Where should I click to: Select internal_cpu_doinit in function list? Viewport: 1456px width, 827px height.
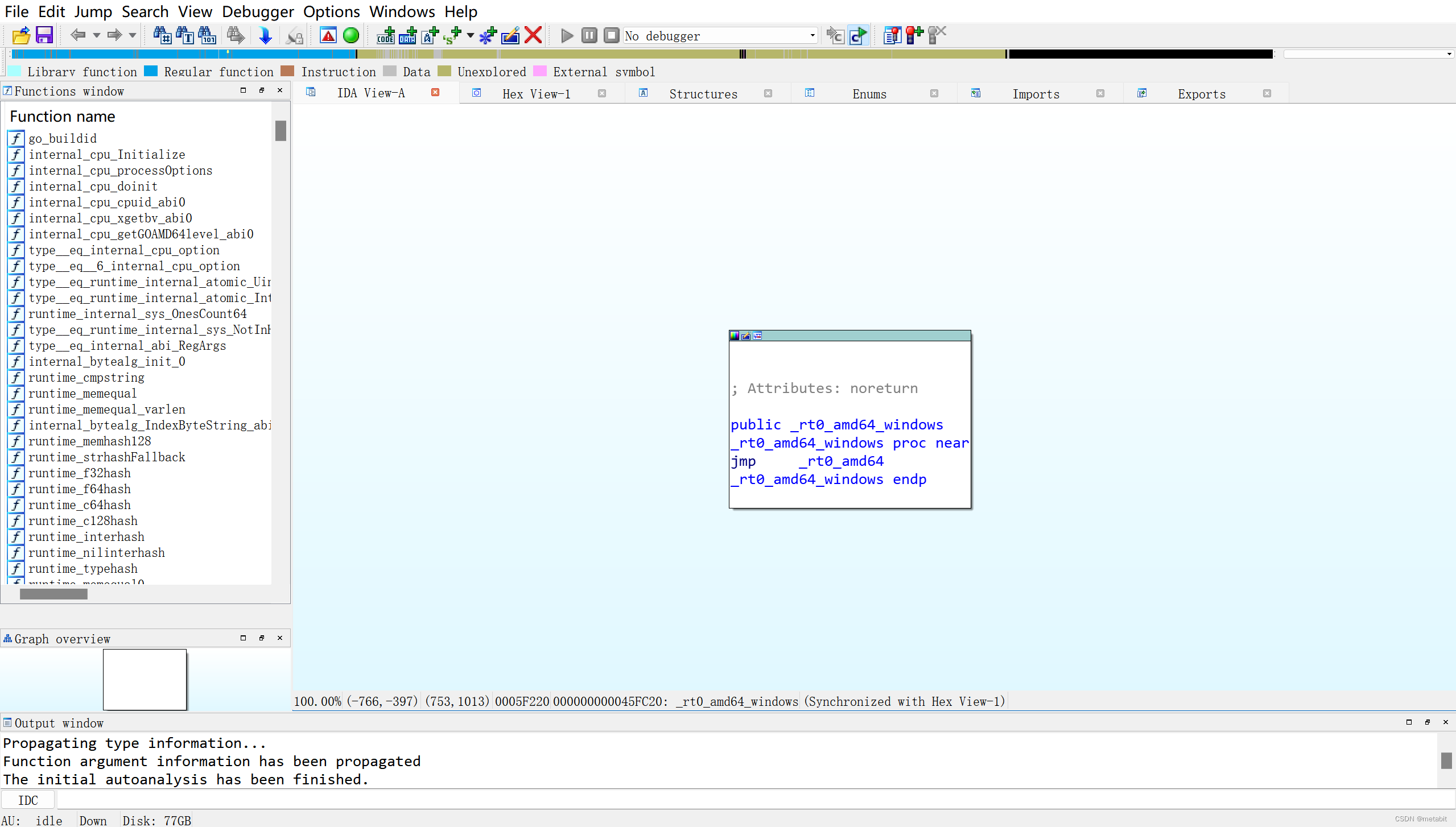pyautogui.click(x=93, y=187)
